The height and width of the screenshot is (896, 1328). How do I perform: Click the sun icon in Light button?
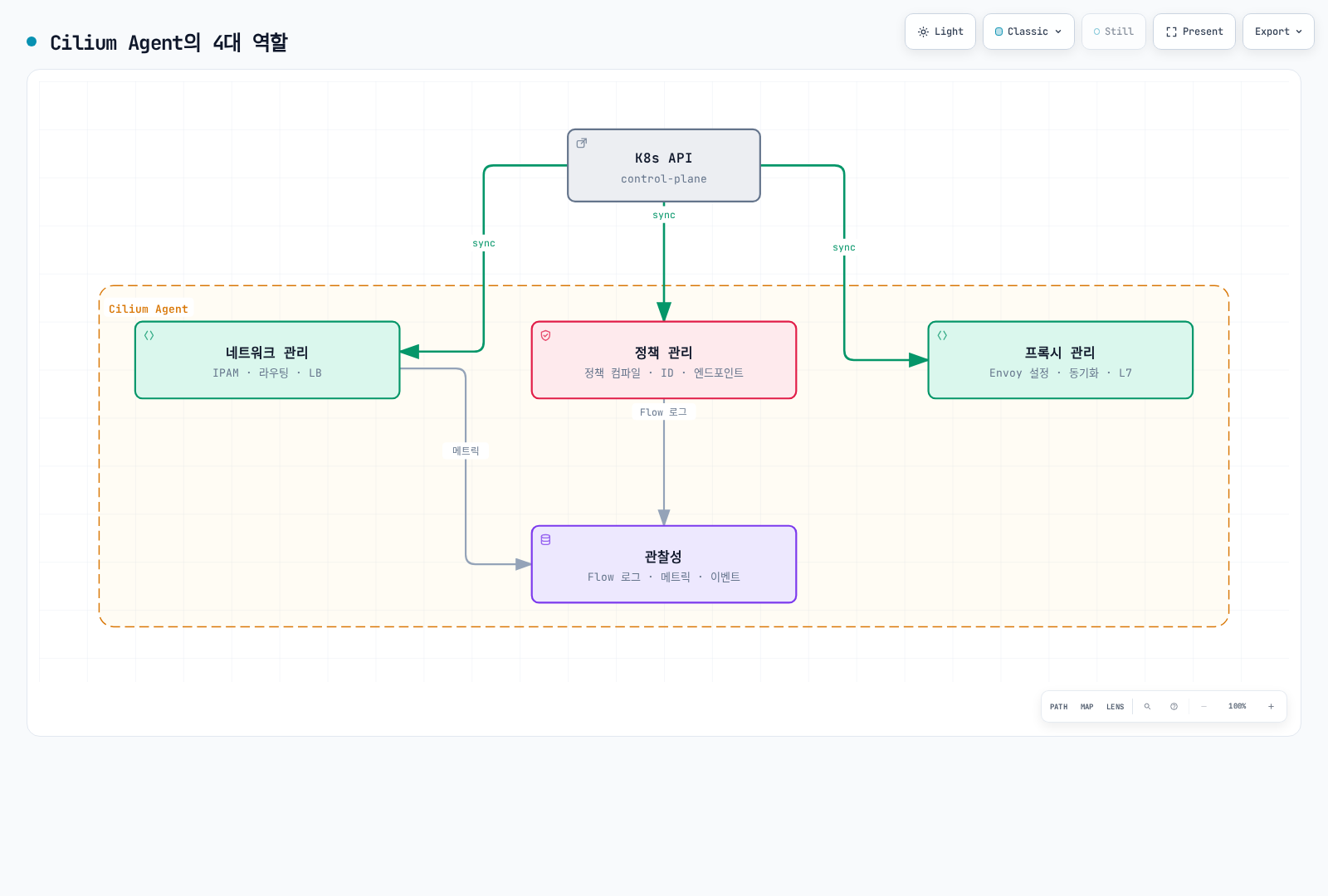point(923,32)
